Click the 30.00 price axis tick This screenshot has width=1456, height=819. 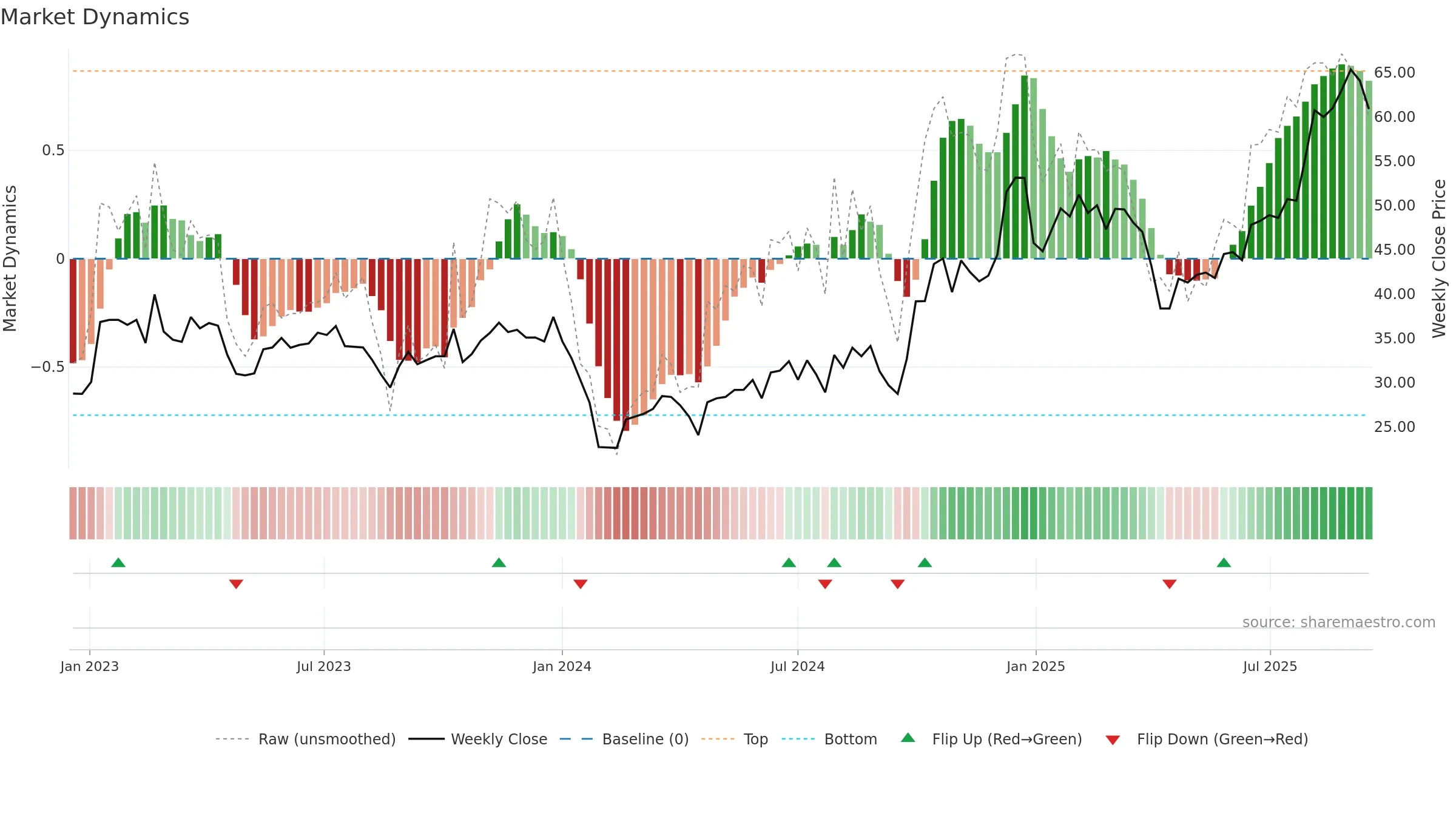pyautogui.click(x=1395, y=382)
